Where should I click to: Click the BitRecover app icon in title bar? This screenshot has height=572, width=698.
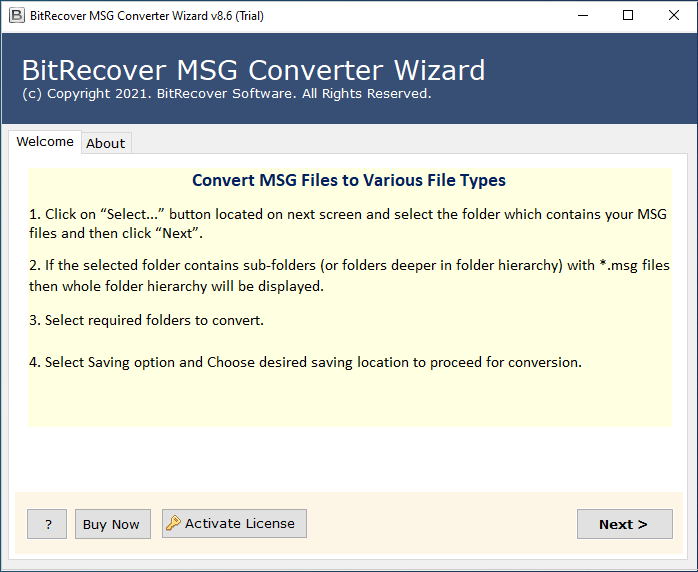(16, 16)
